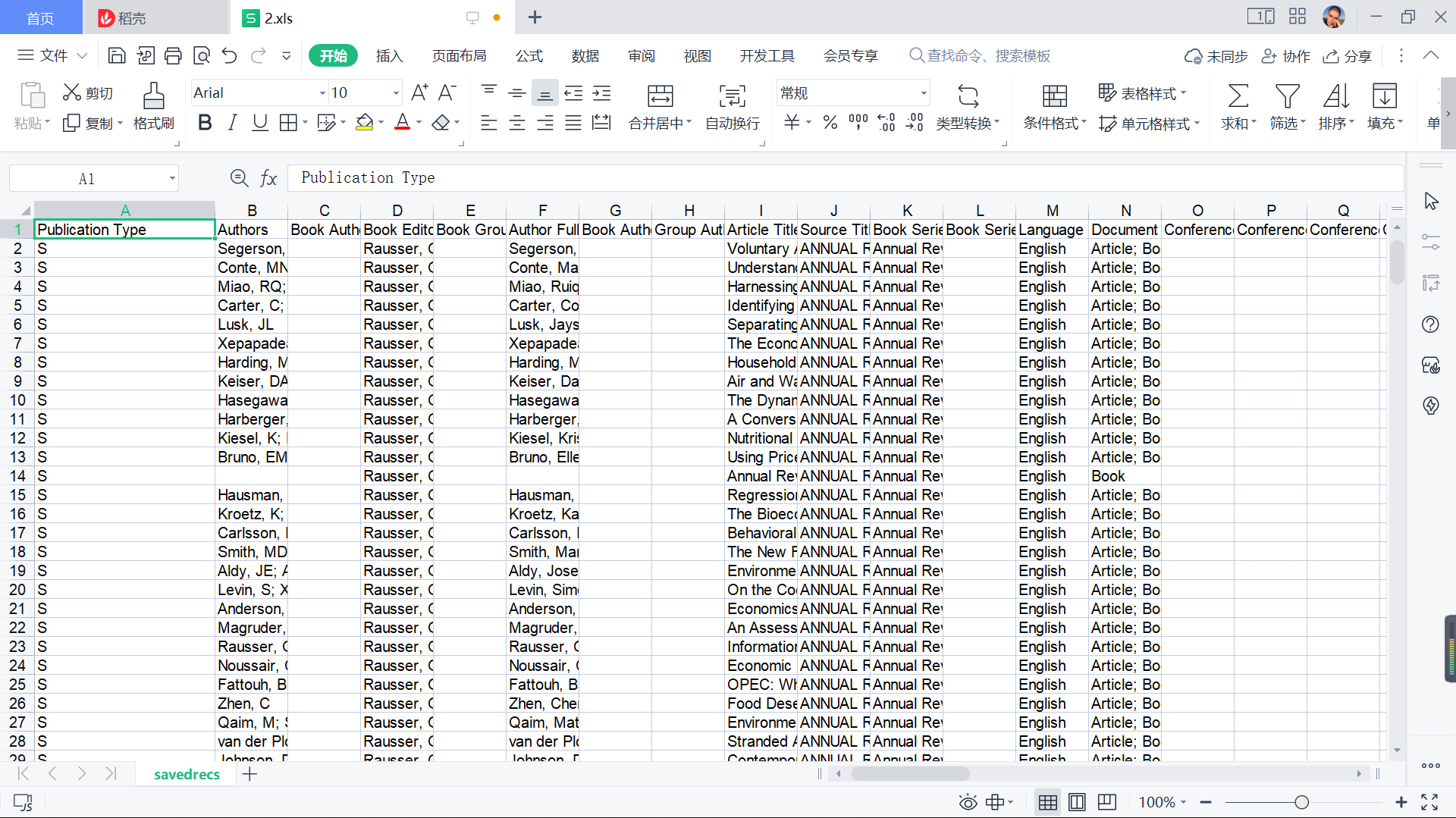
Task: Increase decimal places
Action: [x=886, y=122]
